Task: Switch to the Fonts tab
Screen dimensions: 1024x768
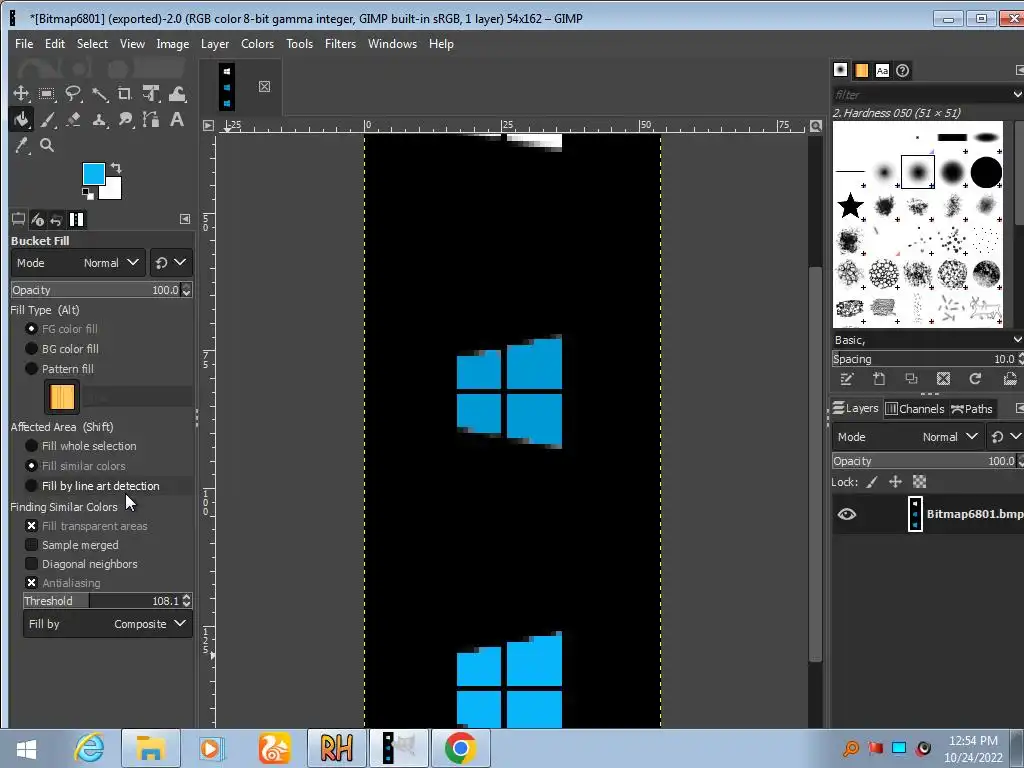Action: (x=882, y=71)
